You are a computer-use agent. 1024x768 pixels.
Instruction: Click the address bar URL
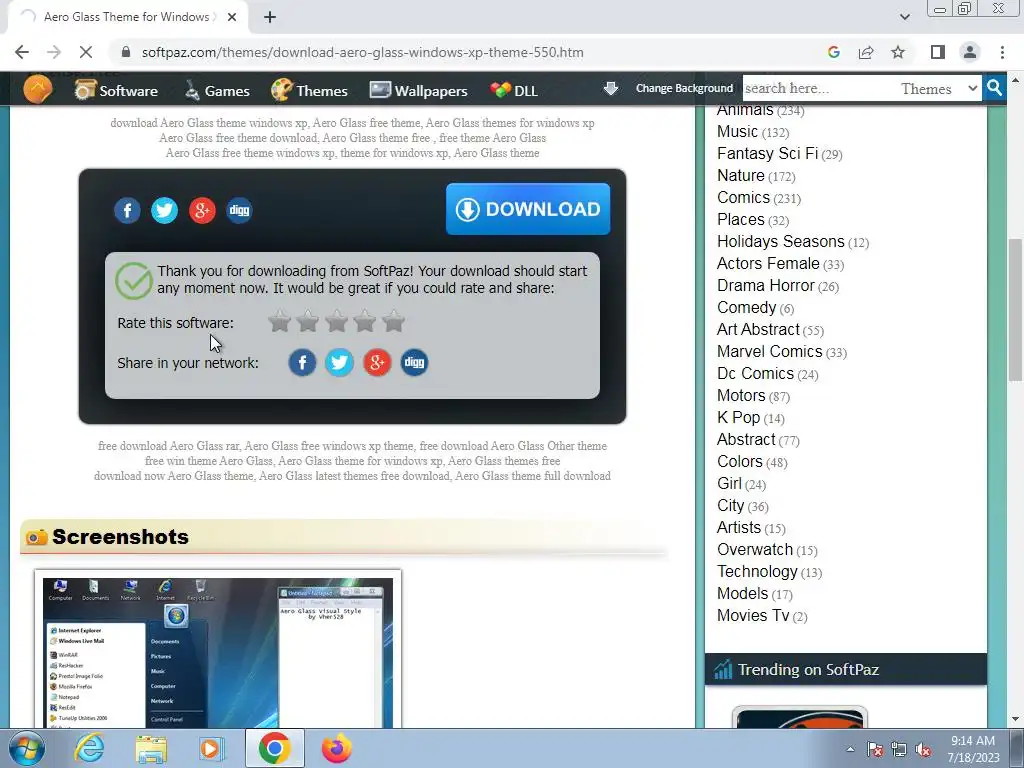[x=362, y=52]
